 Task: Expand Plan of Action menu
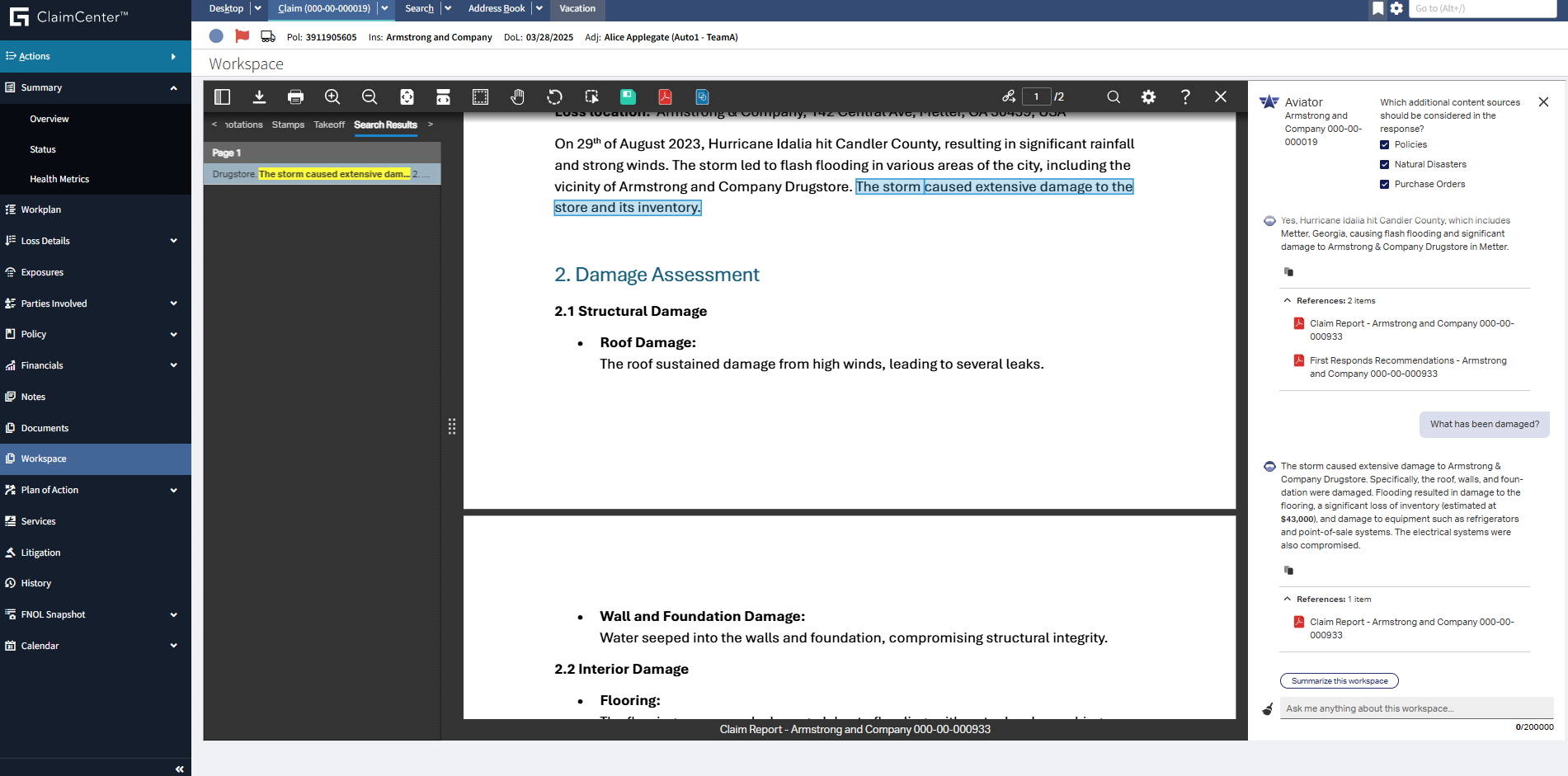click(173, 490)
